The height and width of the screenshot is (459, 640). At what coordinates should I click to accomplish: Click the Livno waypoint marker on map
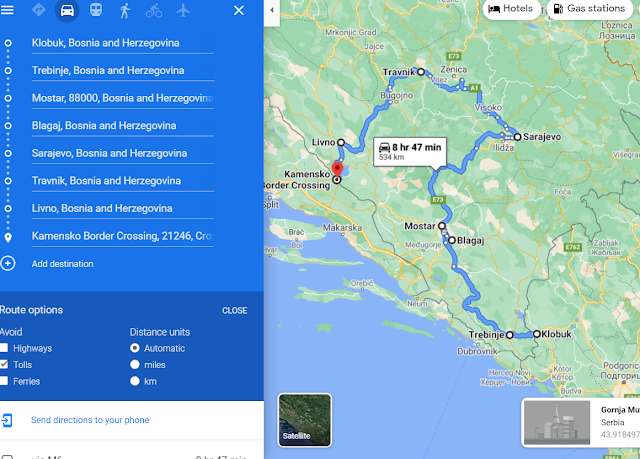tap(341, 142)
